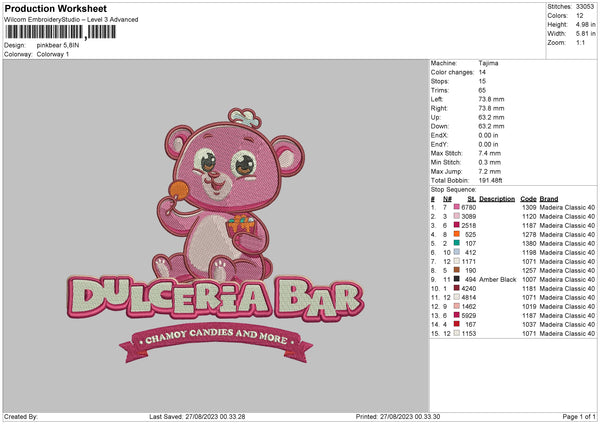Click the Stitches value 33053

tap(585, 5)
